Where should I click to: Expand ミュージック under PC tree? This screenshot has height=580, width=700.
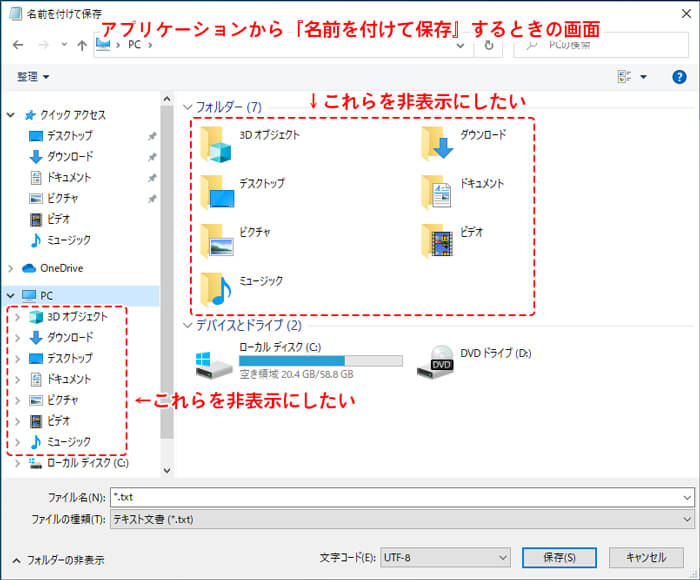tap(18, 442)
